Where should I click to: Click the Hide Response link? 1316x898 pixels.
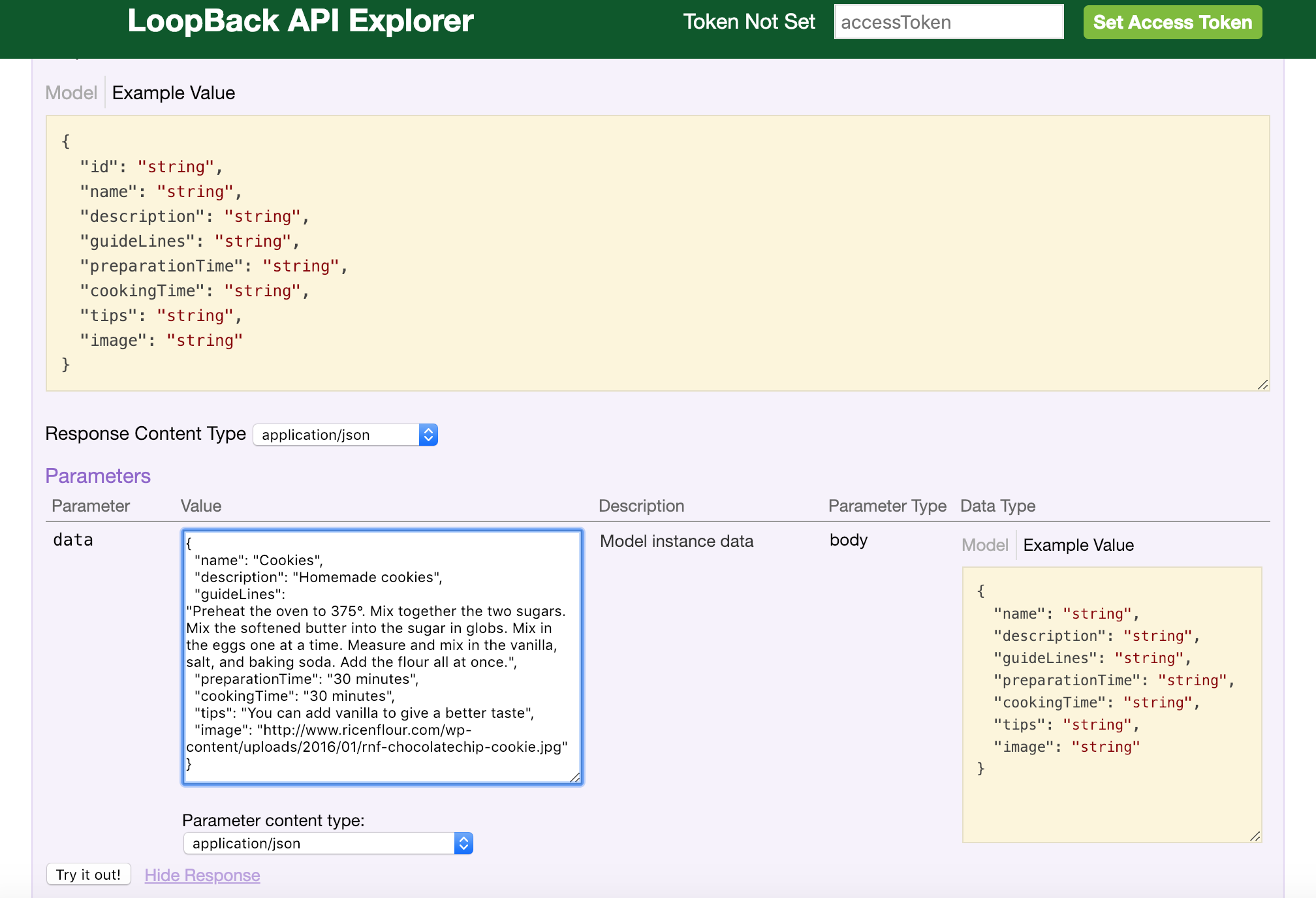pos(202,875)
